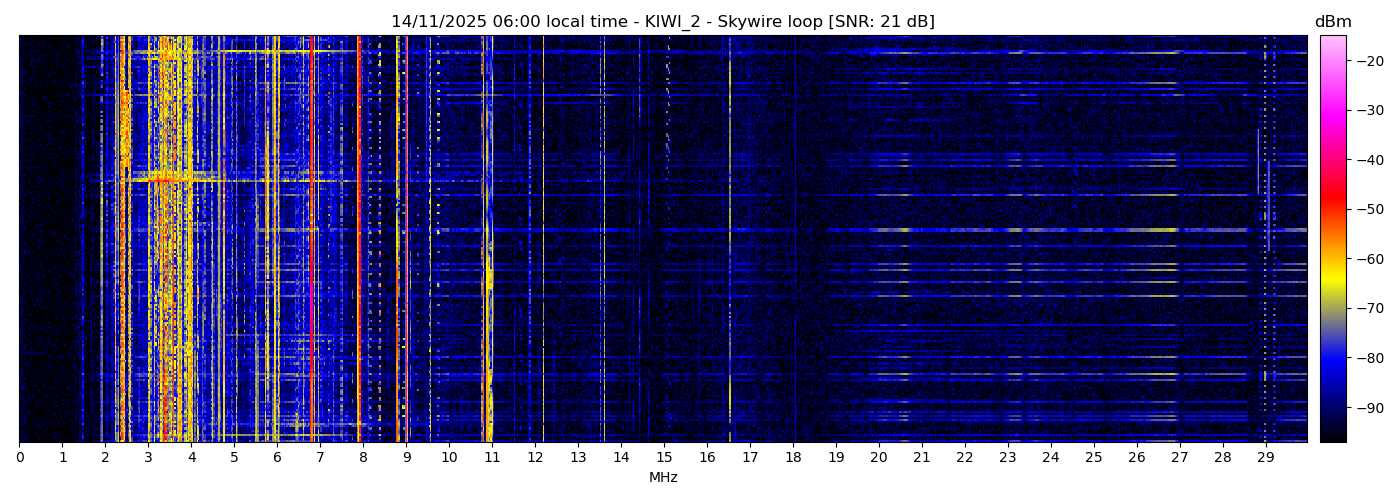Viewport: 1400px width, 500px height.
Task: Select the −90 tick on the colorbar
Action: point(1366,408)
